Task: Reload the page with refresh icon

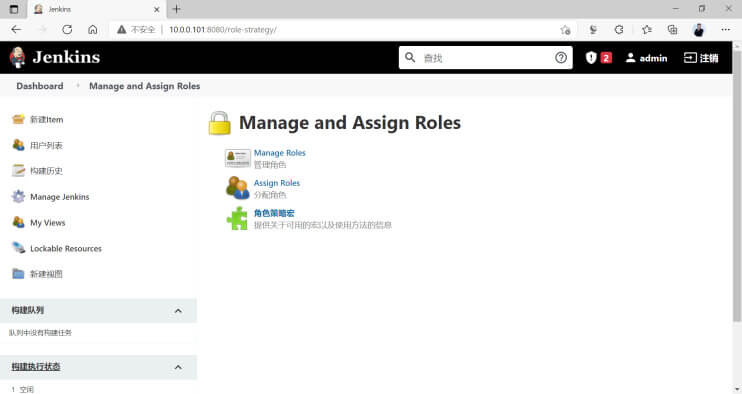Action: coord(67,29)
